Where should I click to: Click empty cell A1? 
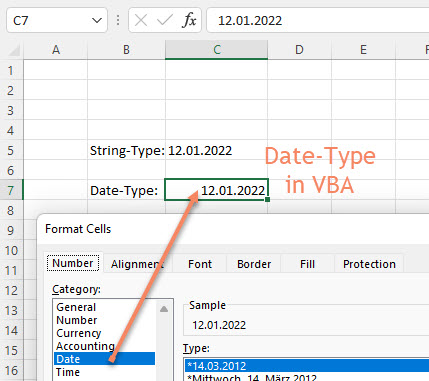coord(56,70)
